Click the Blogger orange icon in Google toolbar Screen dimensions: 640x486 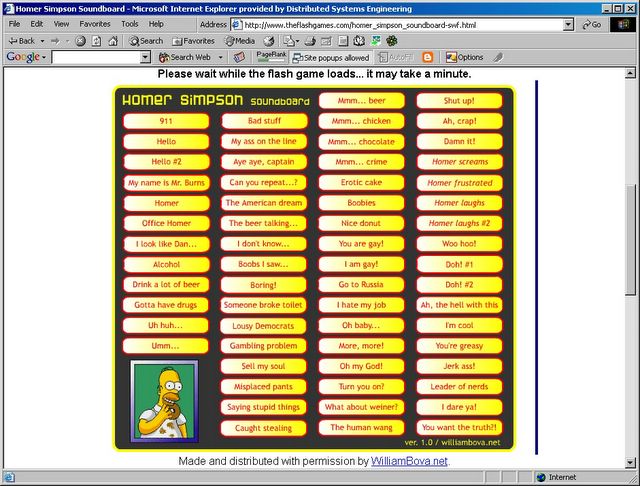(427, 58)
